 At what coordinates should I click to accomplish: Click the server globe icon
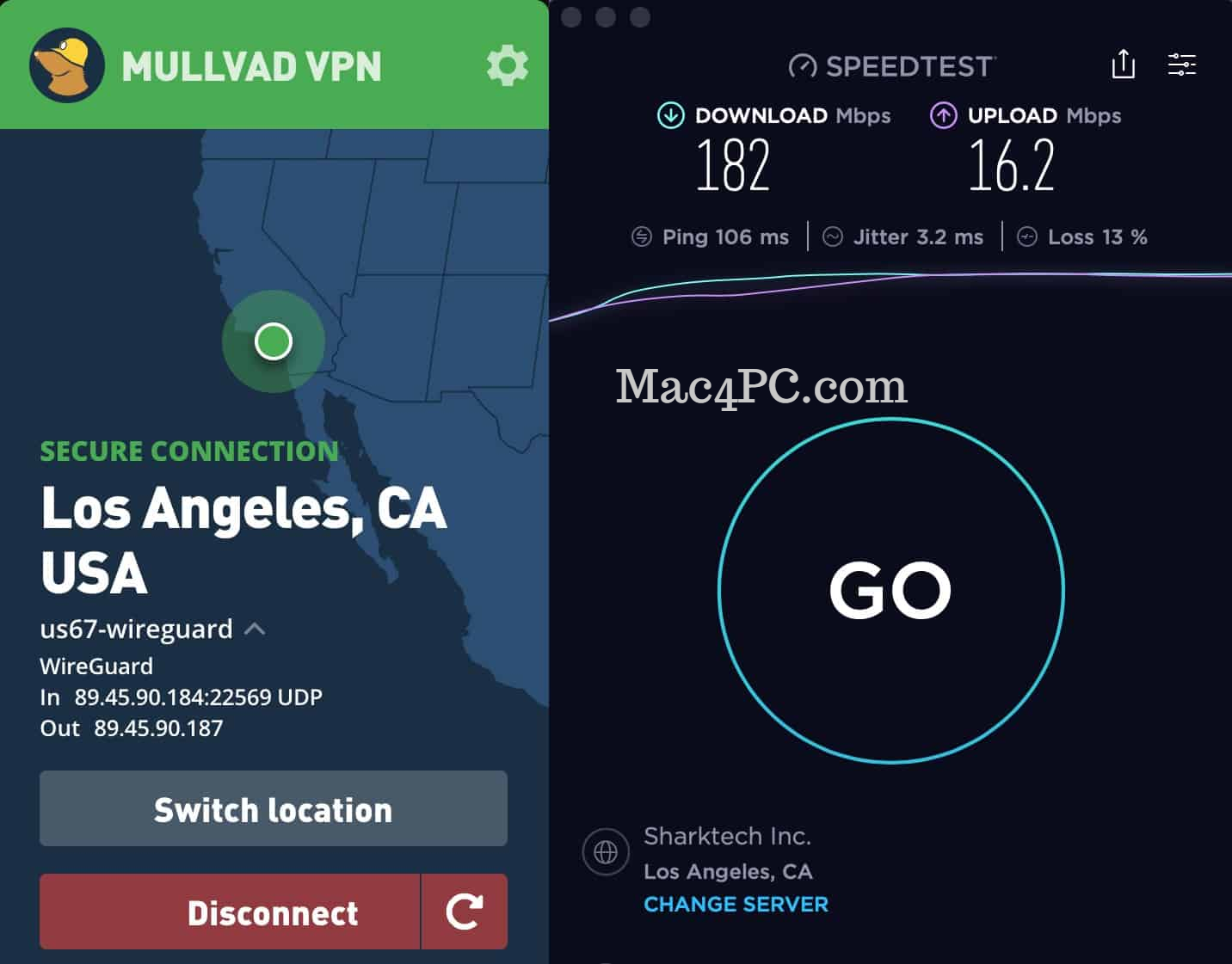606,852
